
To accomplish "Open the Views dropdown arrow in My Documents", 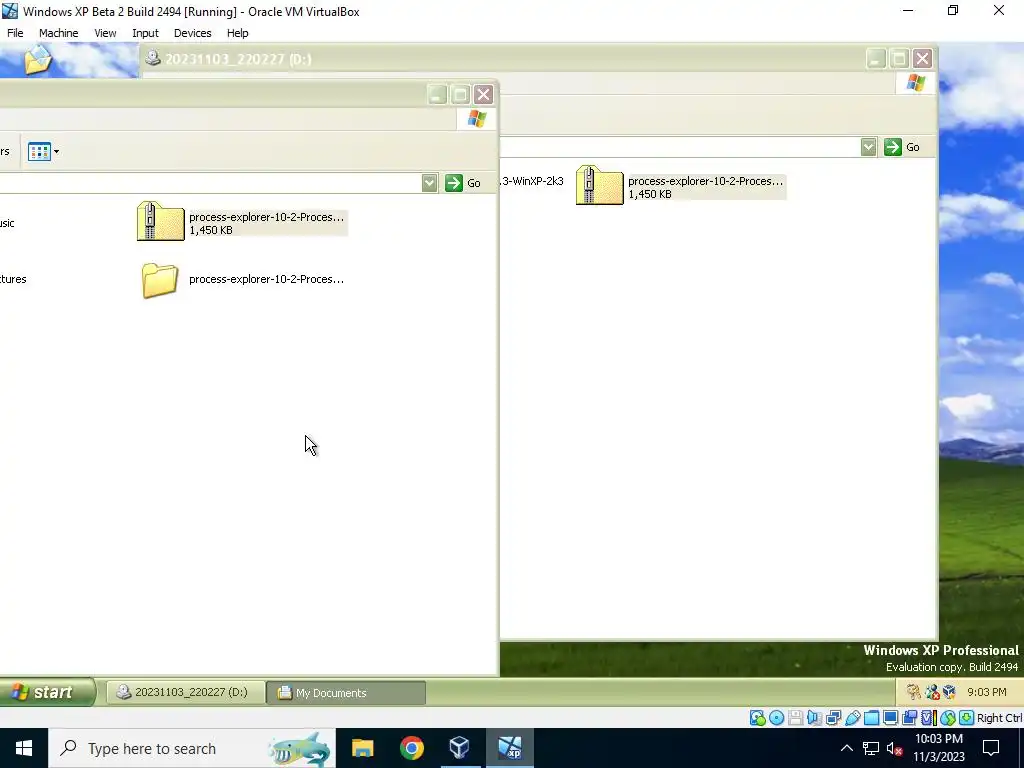I will pyautogui.click(x=56, y=152).
